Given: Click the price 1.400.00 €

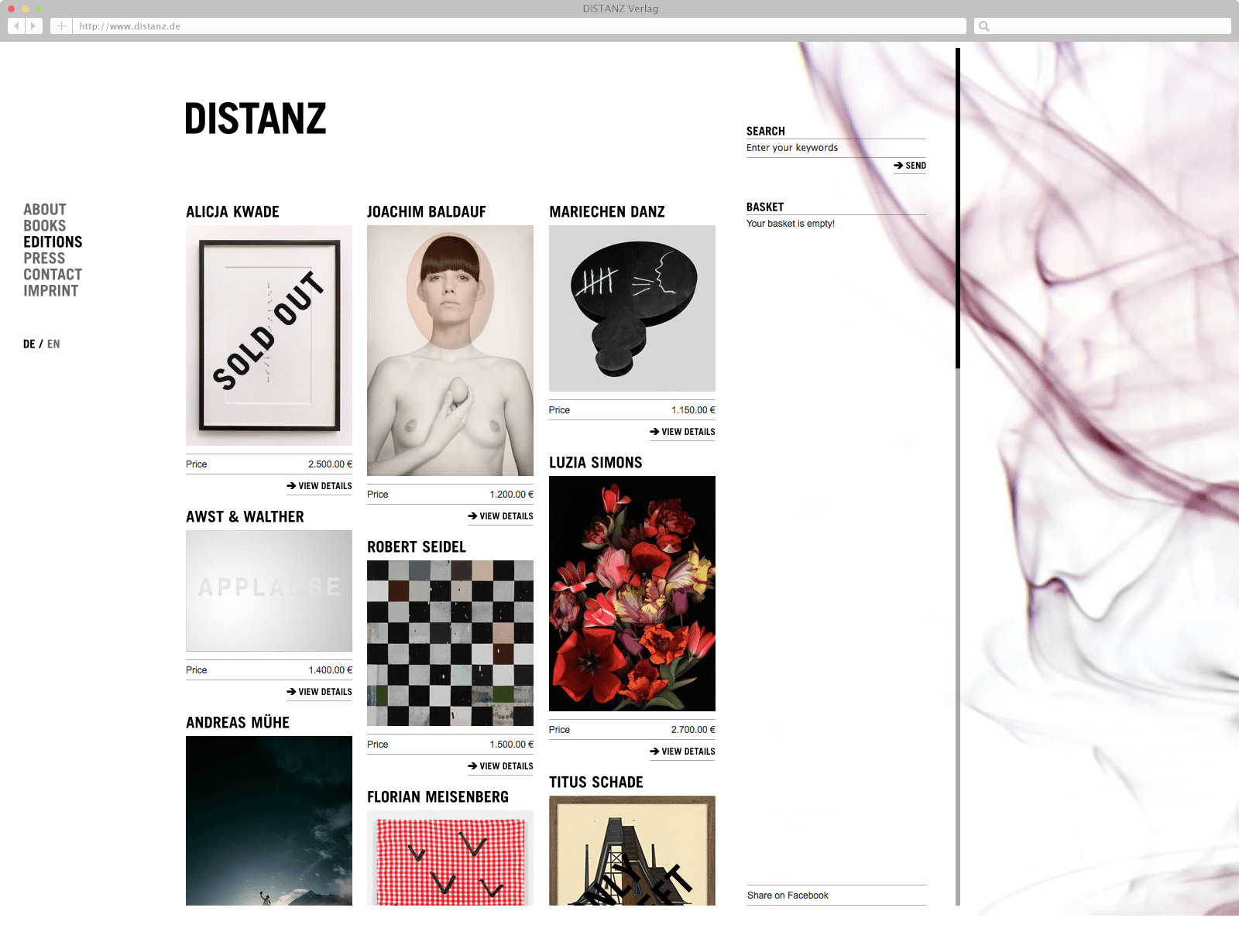Looking at the screenshot, I should coord(330,670).
